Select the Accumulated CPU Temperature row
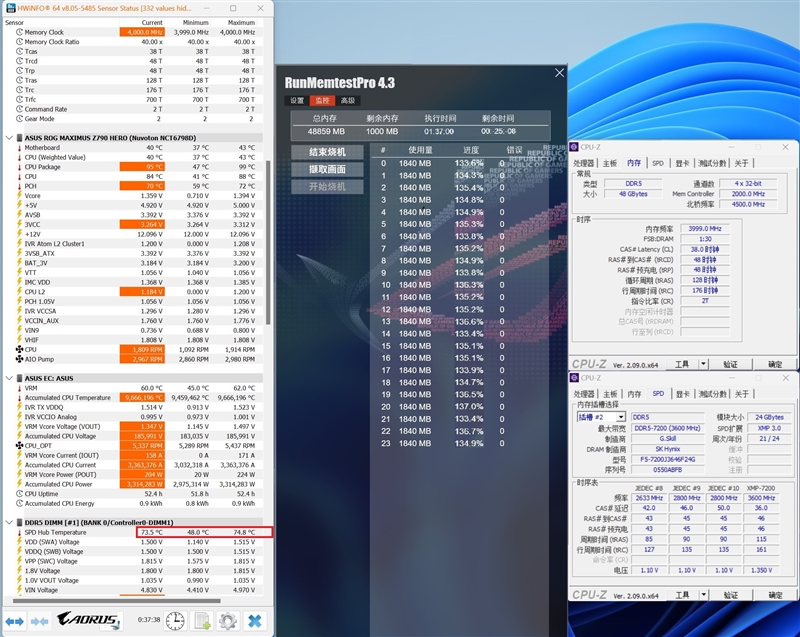 [x=133, y=398]
